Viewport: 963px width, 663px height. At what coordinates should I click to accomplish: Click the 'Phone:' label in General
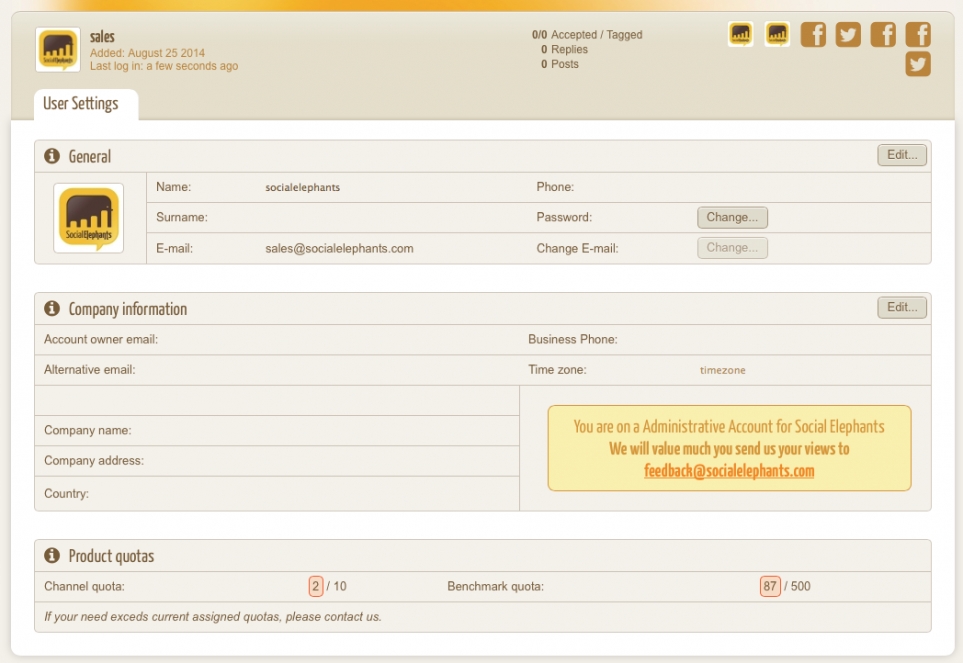[555, 187]
